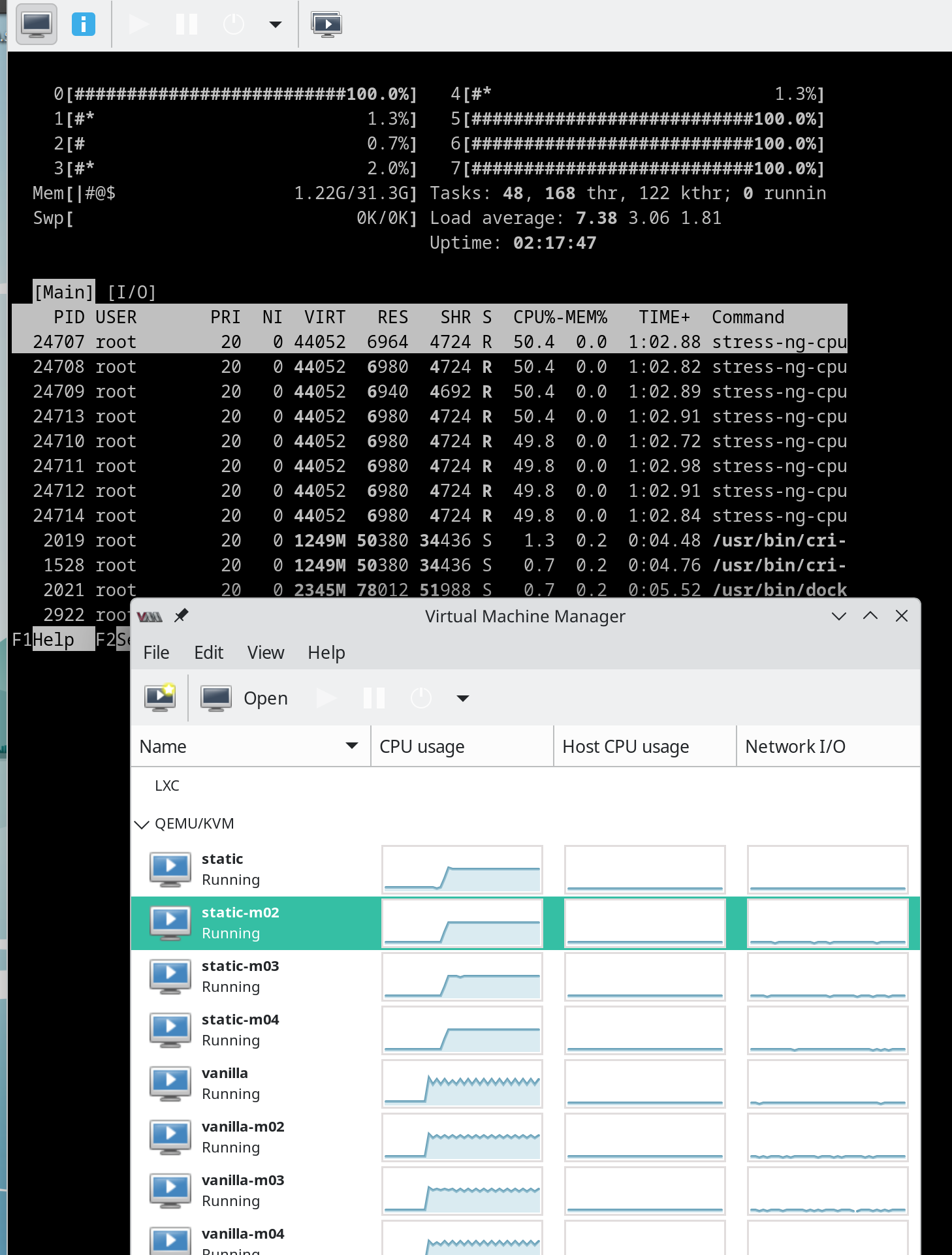Click static CPU usage graph
Viewport: 952px width, 1255px height.
coord(462,870)
